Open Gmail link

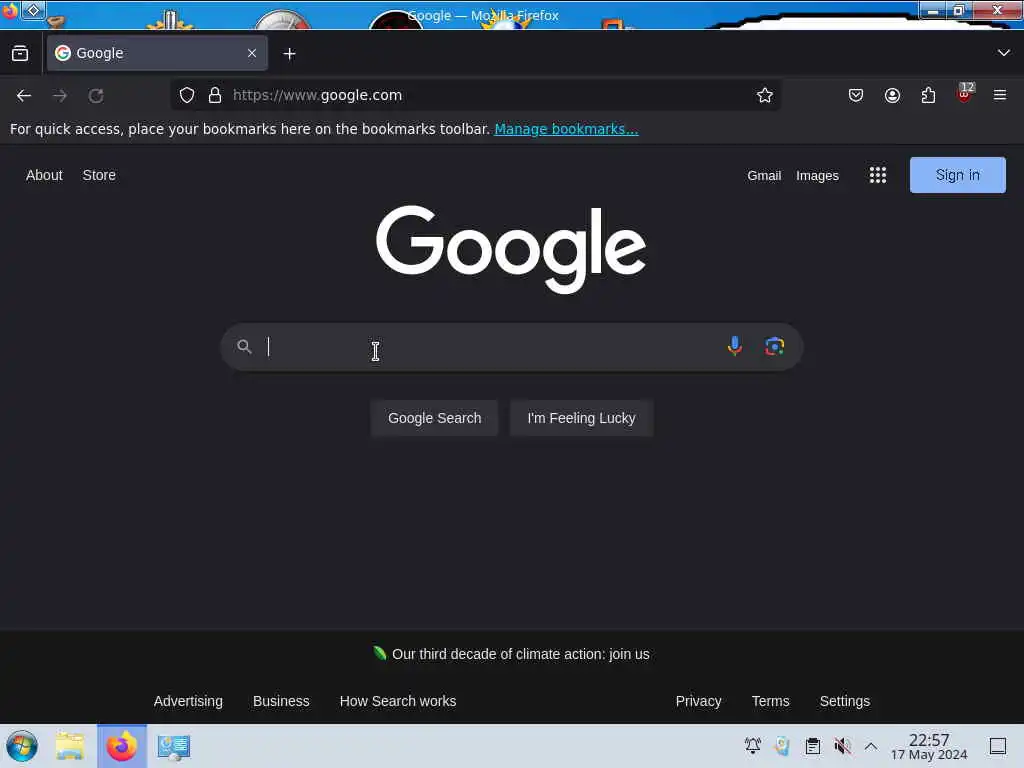point(764,176)
